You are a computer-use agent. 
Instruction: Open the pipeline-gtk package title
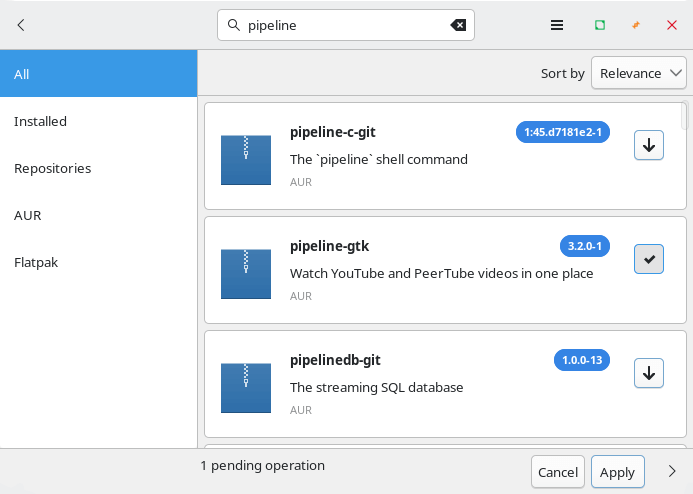(329, 246)
